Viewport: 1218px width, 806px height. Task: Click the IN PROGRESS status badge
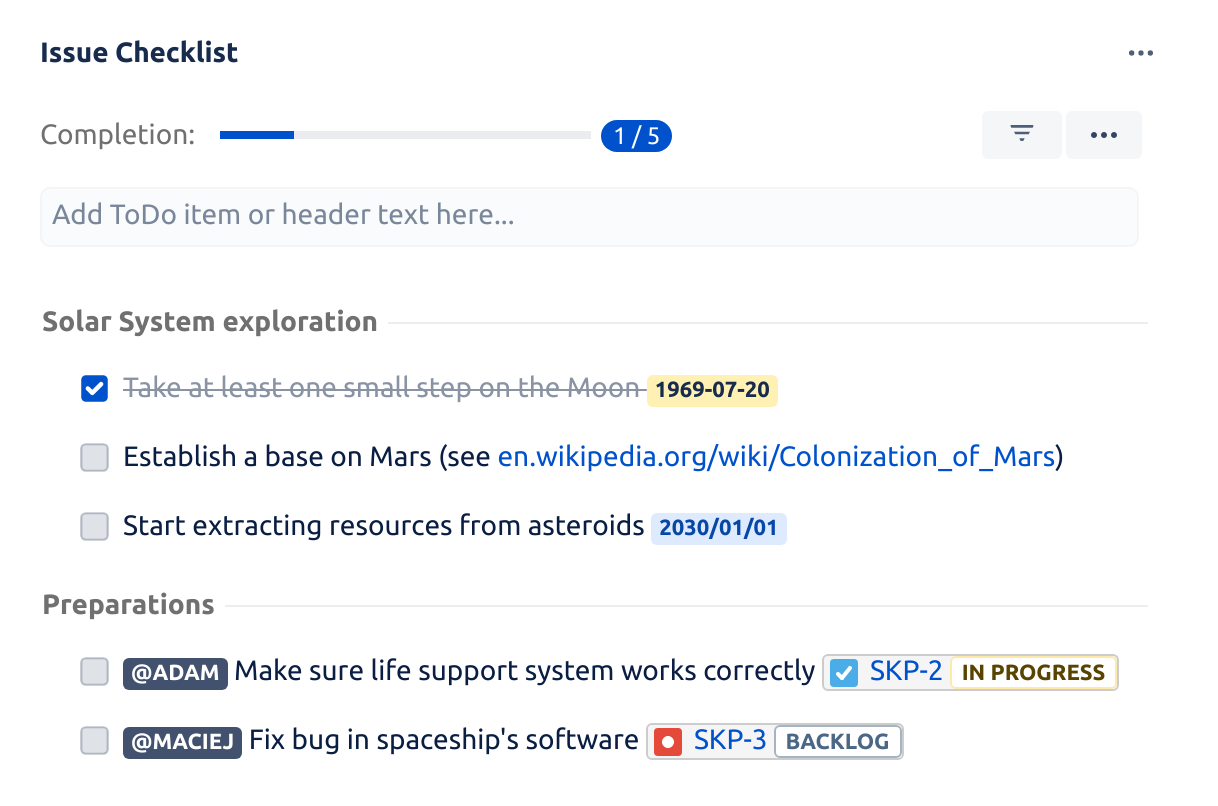click(1033, 672)
